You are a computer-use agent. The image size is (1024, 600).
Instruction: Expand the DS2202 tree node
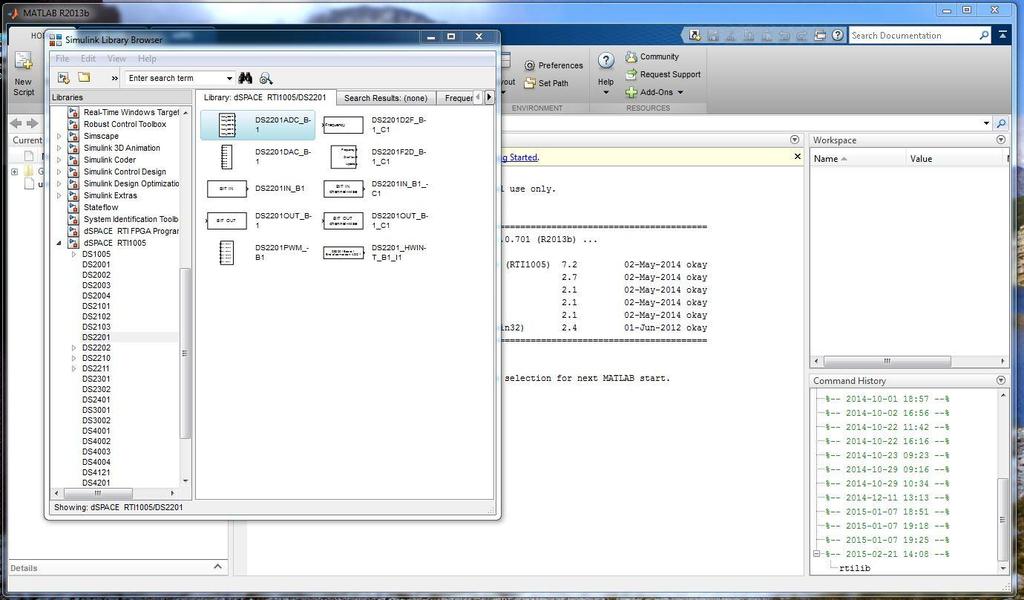point(74,348)
